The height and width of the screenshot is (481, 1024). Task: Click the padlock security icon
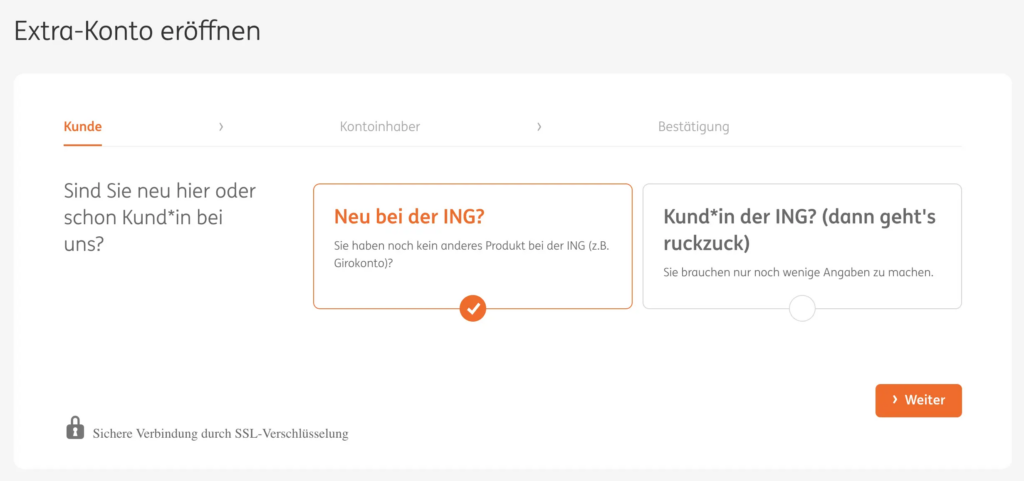[x=75, y=428]
